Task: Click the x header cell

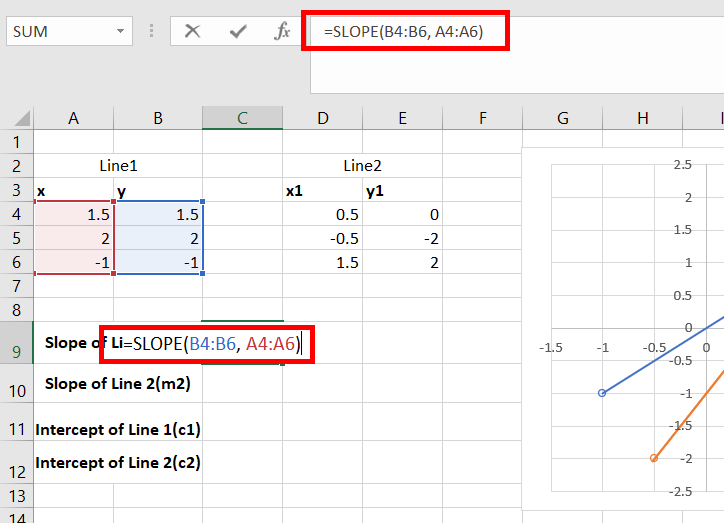Action: coord(73,190)
